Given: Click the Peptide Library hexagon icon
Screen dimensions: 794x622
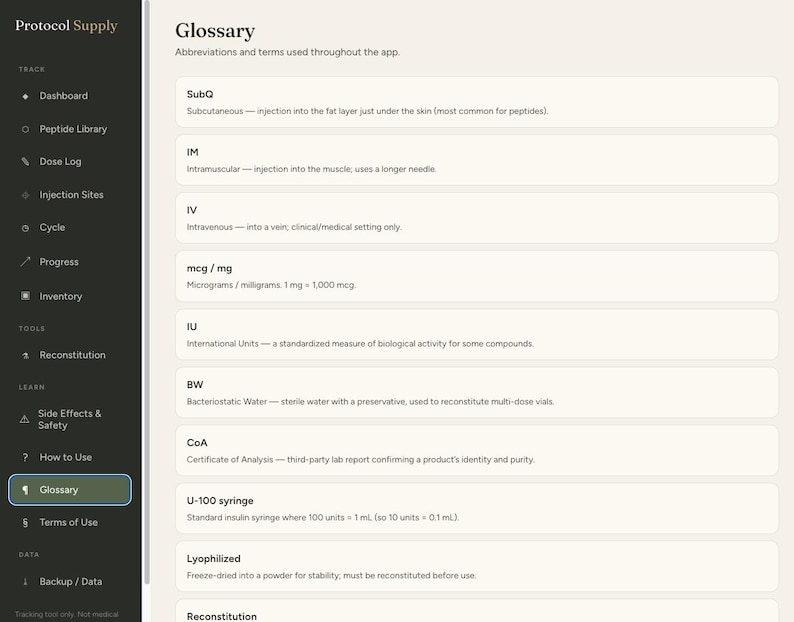Looking at the screenshot, I should coord(25,129).
